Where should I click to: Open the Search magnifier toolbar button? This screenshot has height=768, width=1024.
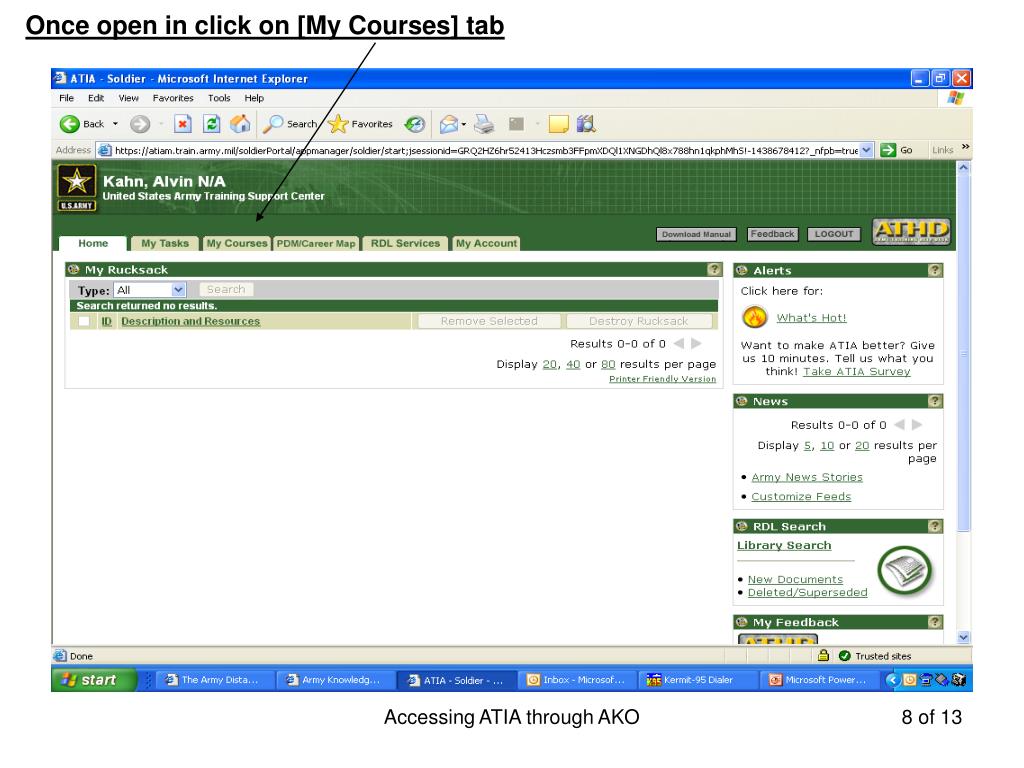[x=289, y=124]
